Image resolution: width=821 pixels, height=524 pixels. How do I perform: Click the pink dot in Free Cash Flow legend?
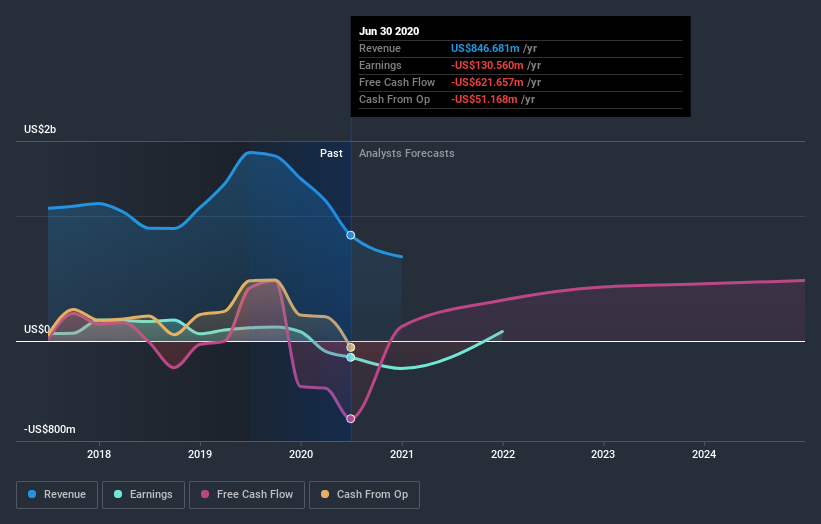(x=205, y=494)
